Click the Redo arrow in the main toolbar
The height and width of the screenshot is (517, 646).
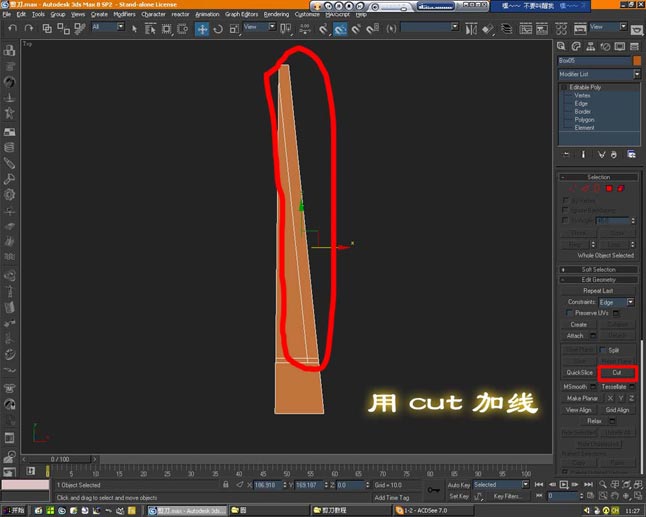click(x=29, y=28)
